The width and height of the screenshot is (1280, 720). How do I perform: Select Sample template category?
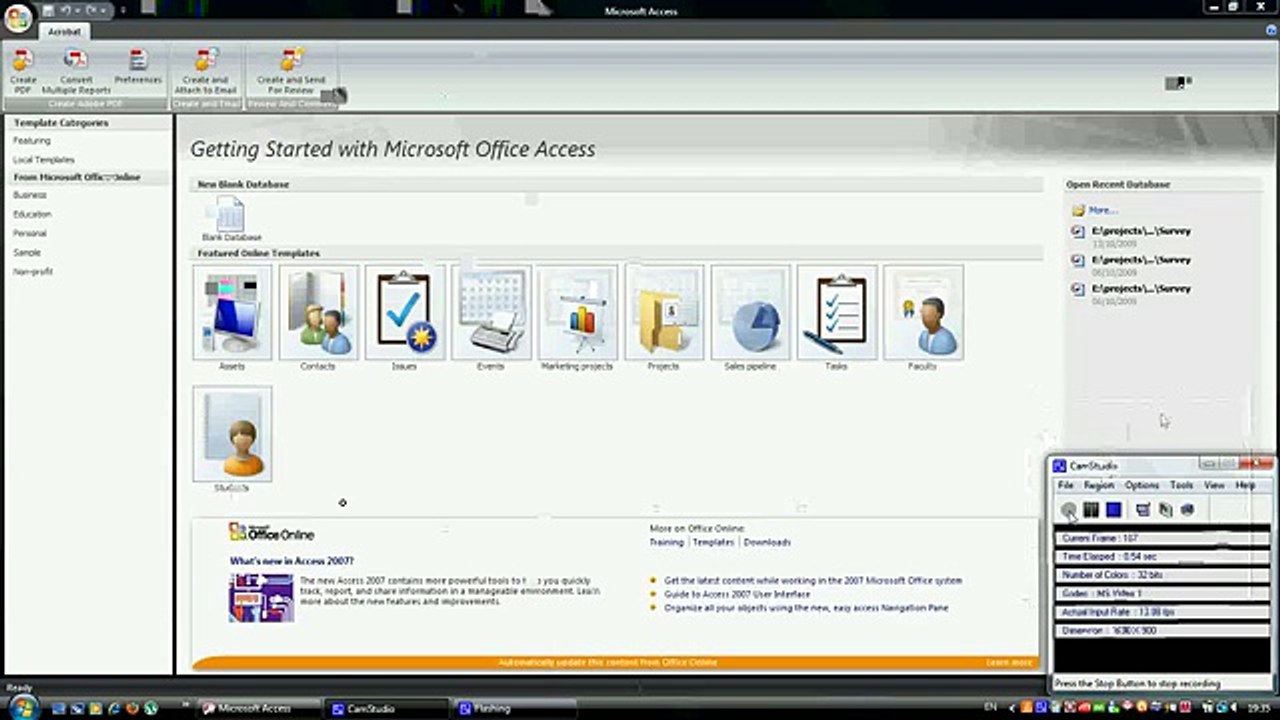(x=27, y=253)
